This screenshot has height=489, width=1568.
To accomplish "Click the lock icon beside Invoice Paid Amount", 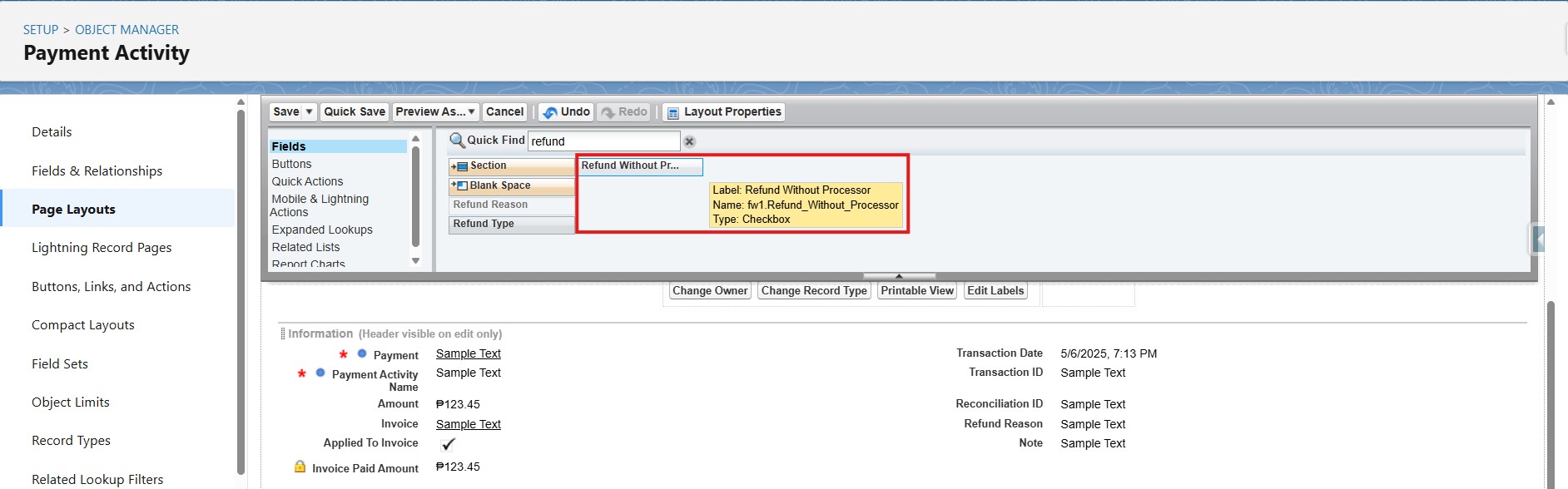I will coord(300,467).
